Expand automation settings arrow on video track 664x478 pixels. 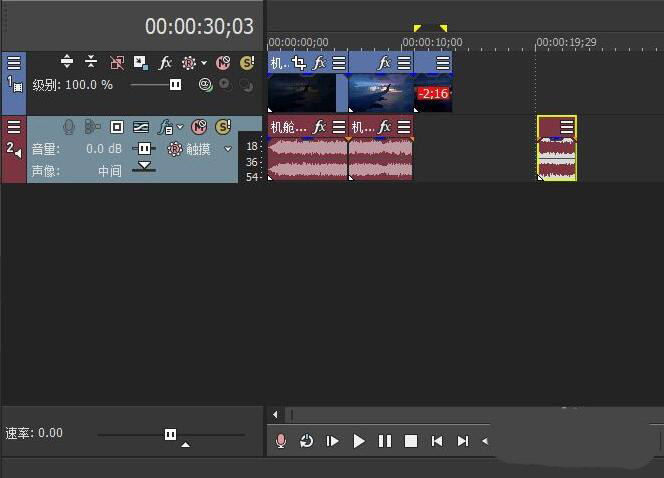(x=204, y=63)
